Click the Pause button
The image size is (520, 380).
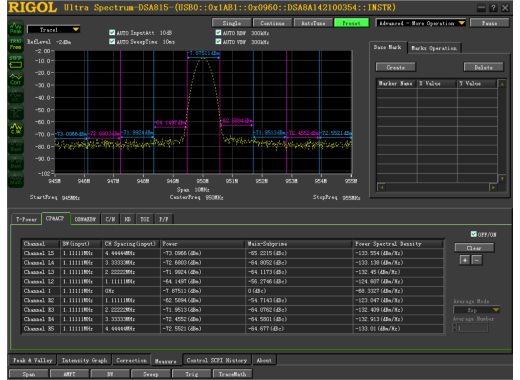[x=489, y=23]
